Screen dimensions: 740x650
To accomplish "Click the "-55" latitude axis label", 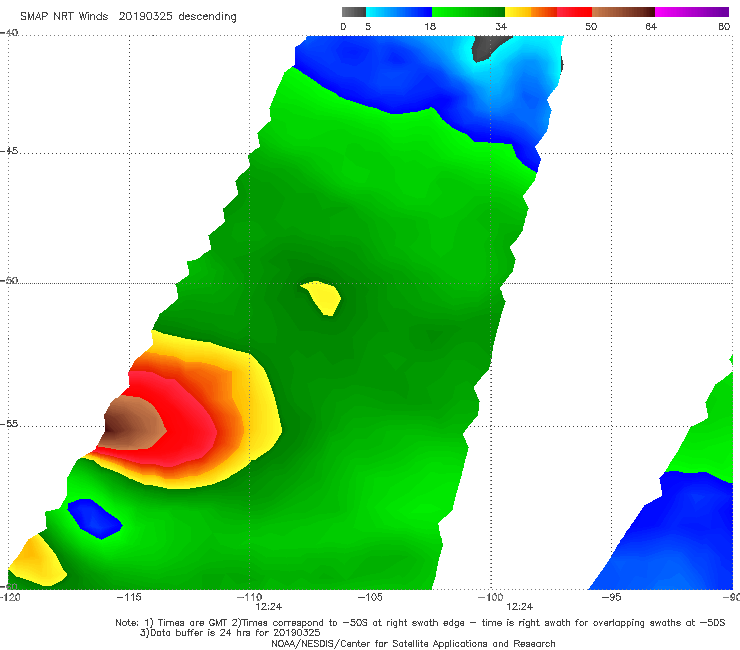I will pyautogui.click(x=9, y=423).
